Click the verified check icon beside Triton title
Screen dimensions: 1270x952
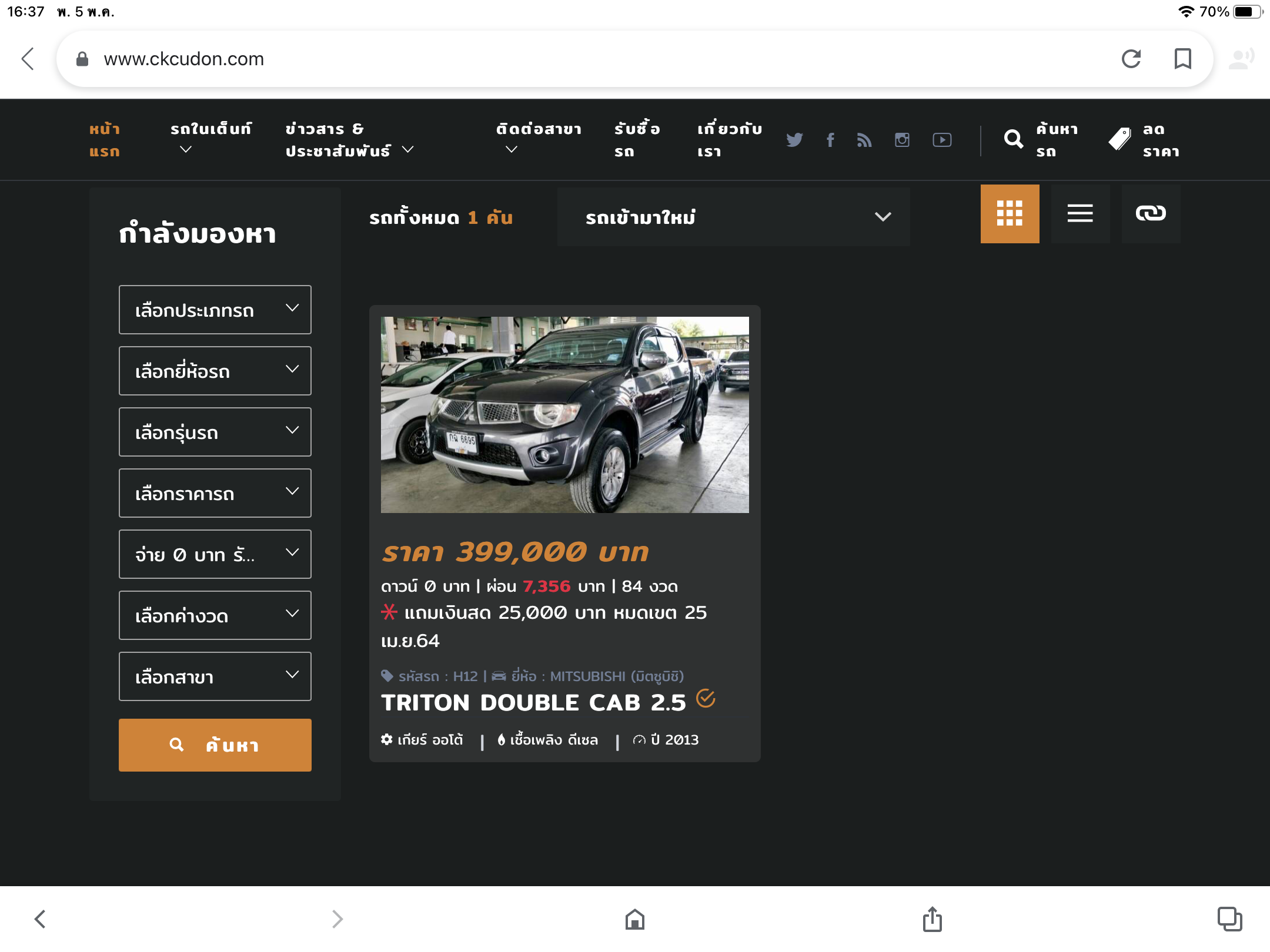pyautogui.click(x=706, y=698)
